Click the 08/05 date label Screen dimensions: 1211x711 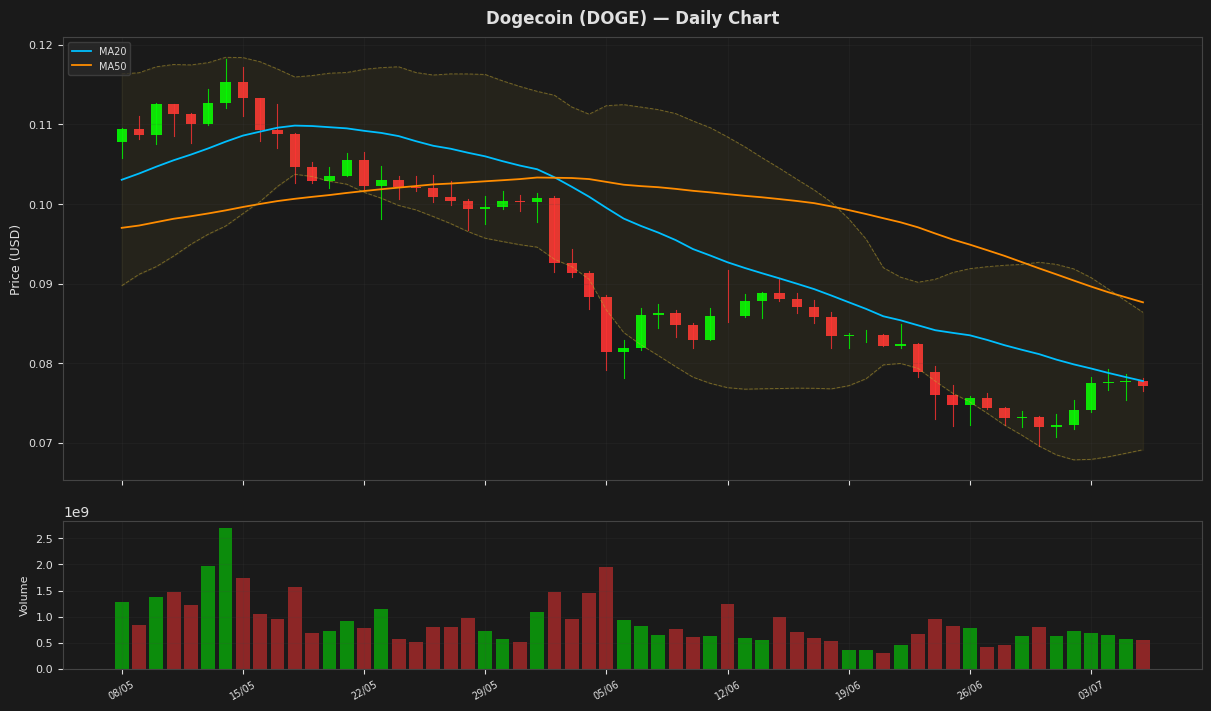pos(121,690)
